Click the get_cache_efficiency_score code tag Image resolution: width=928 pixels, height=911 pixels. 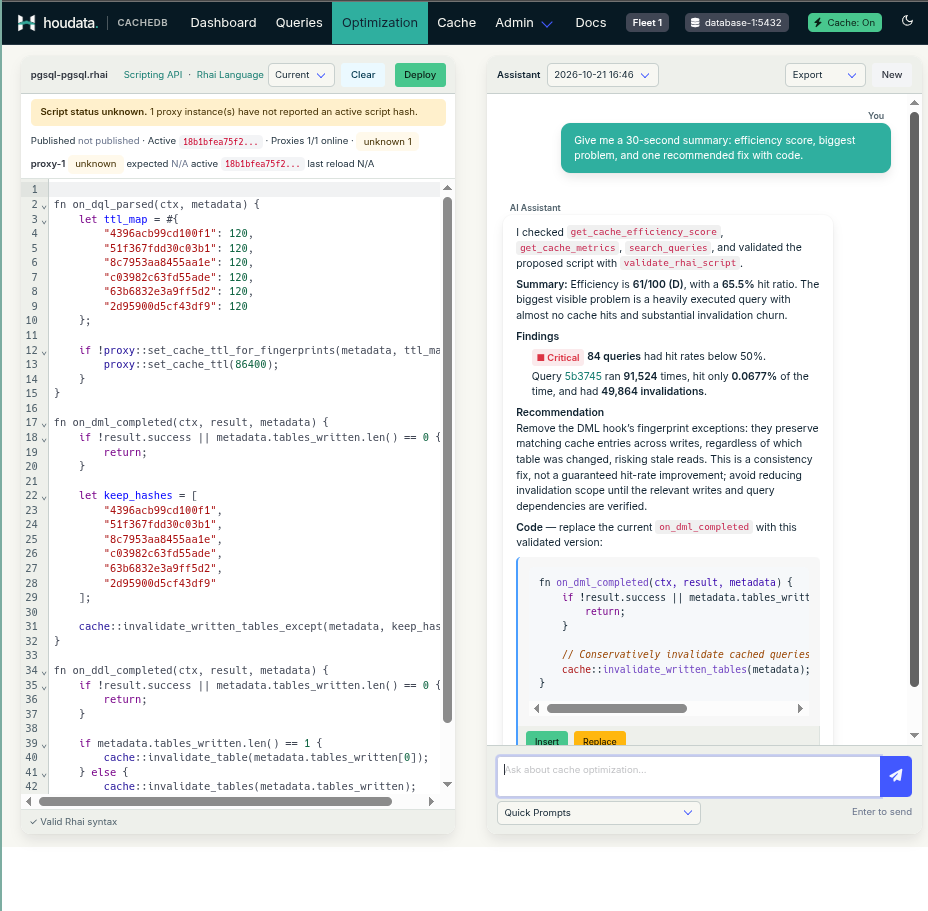(x=643, y=232)
